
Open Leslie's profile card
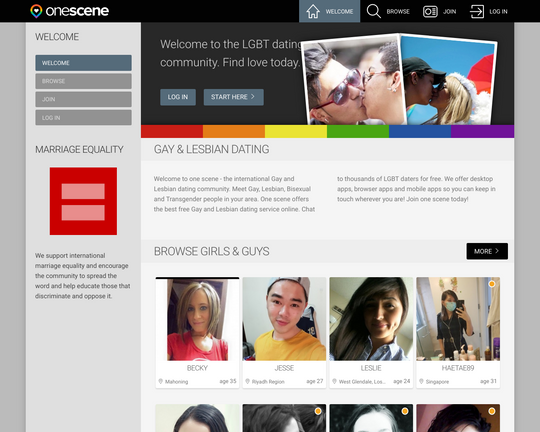[x=371, y=333]
